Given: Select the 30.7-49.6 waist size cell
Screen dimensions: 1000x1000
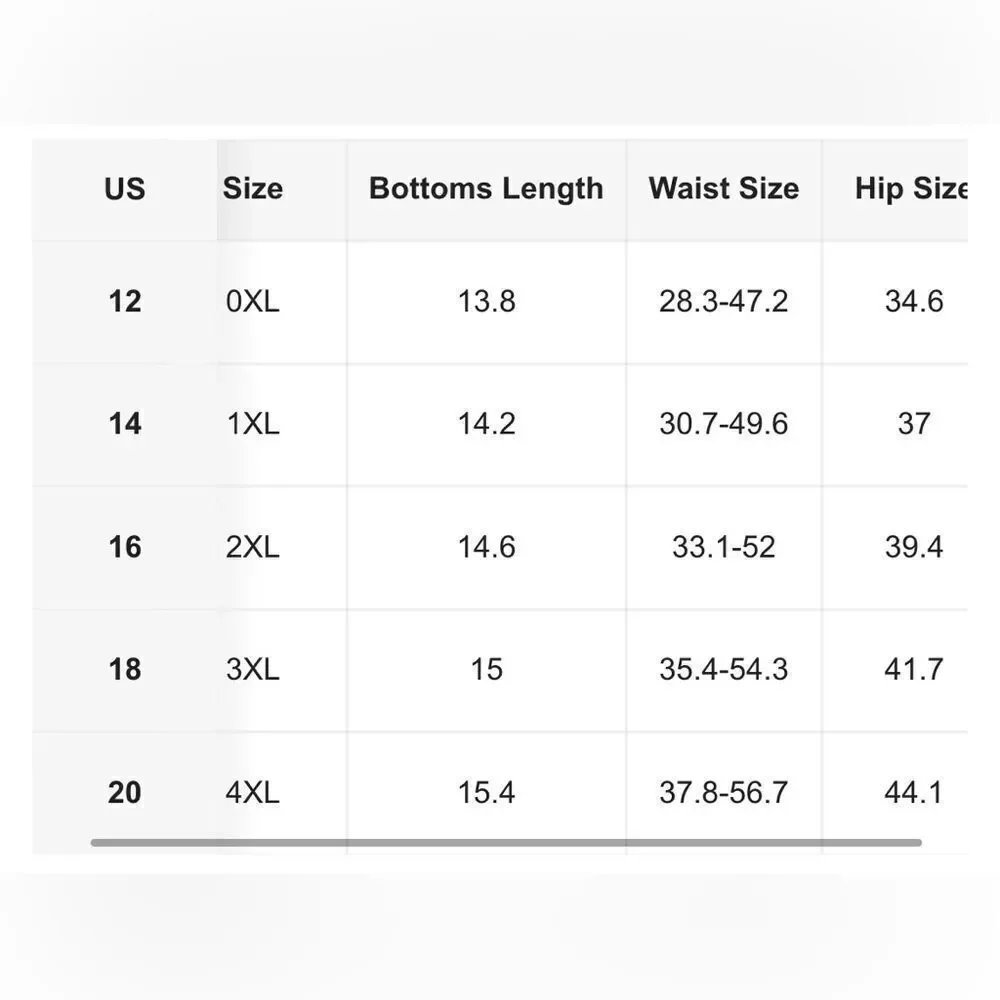Looking at the screenshot, I should tap(724, 423).
